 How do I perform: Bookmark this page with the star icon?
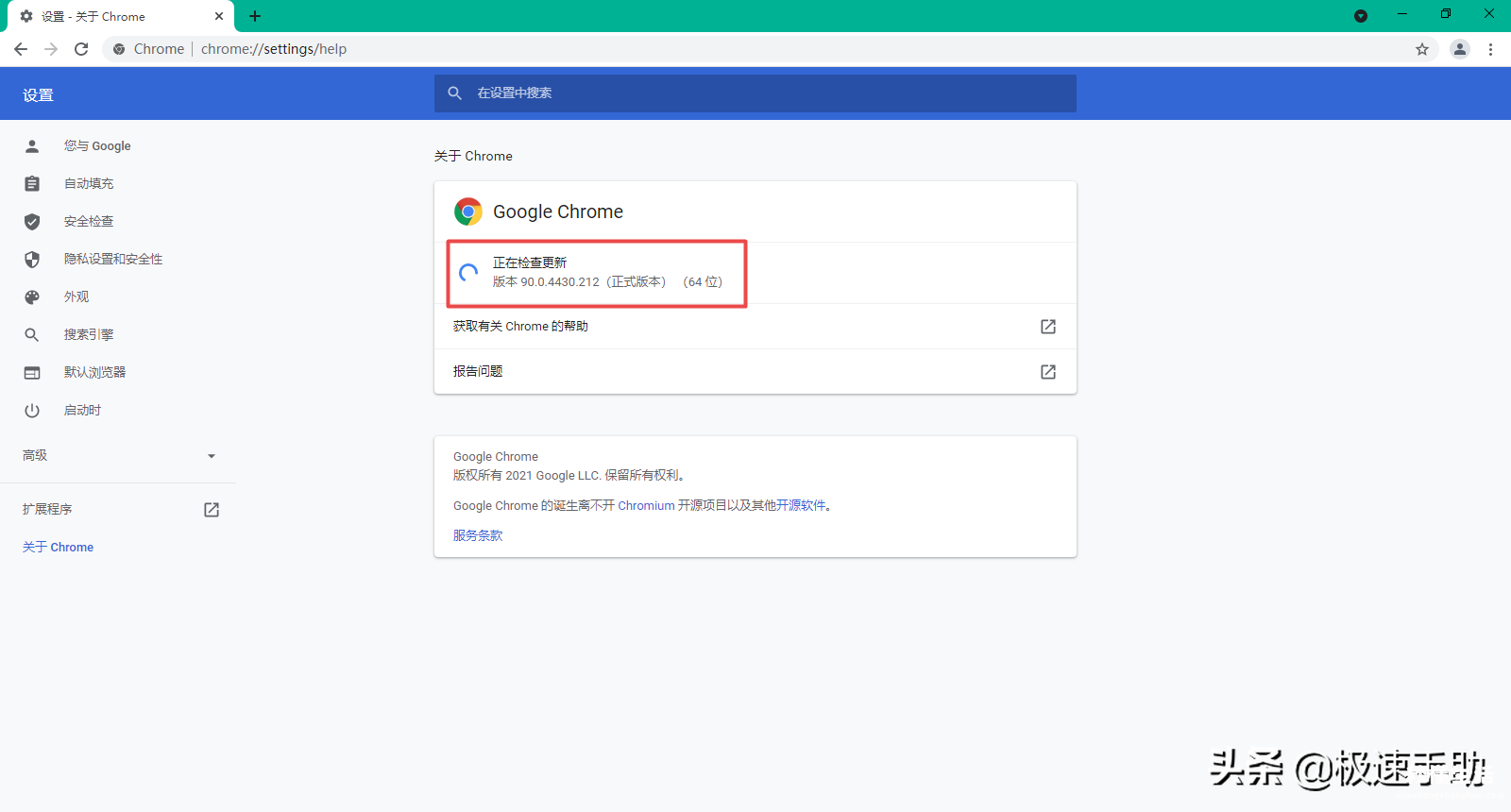pos(1422,49)
